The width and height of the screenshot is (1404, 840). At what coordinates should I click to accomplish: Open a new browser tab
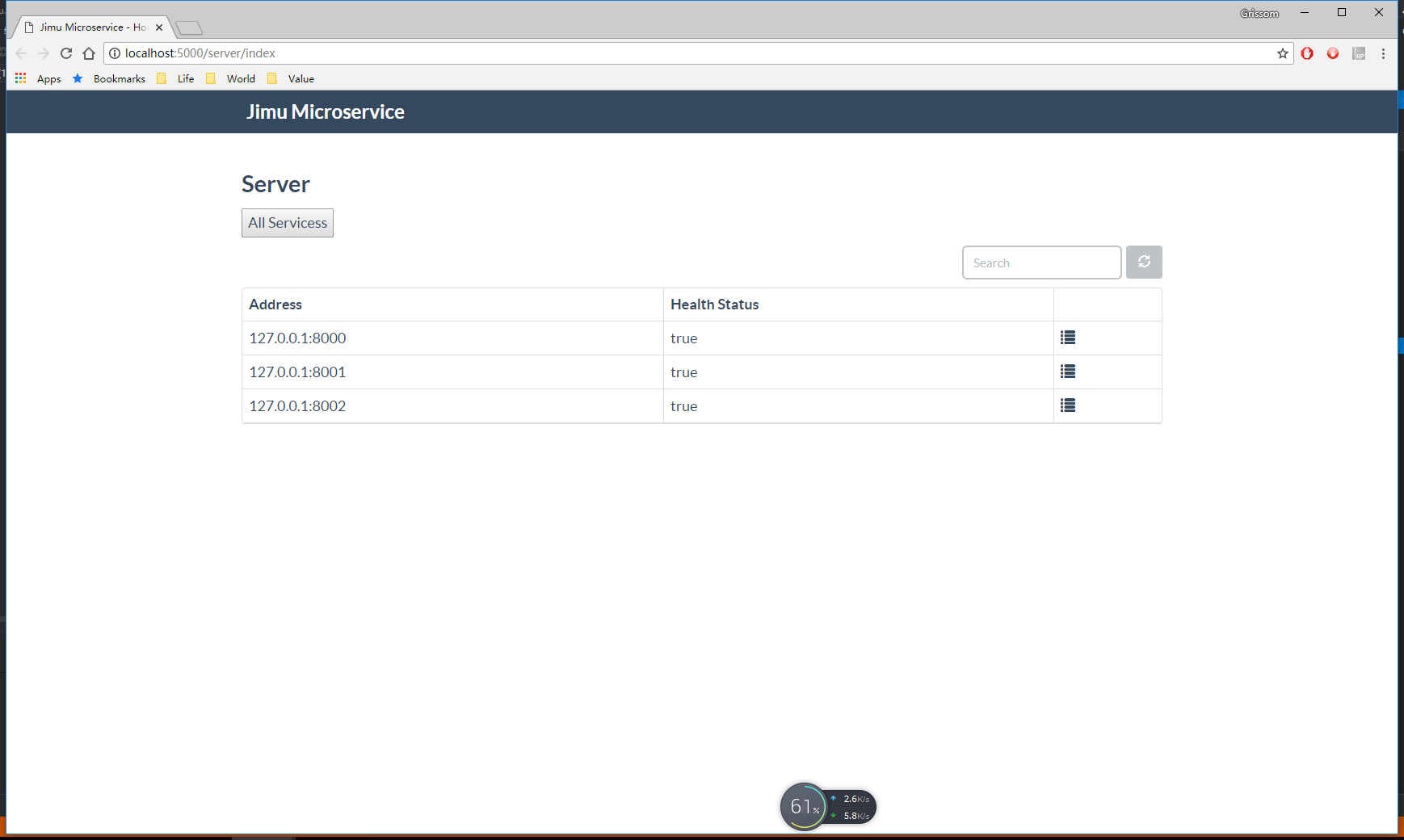189,28
